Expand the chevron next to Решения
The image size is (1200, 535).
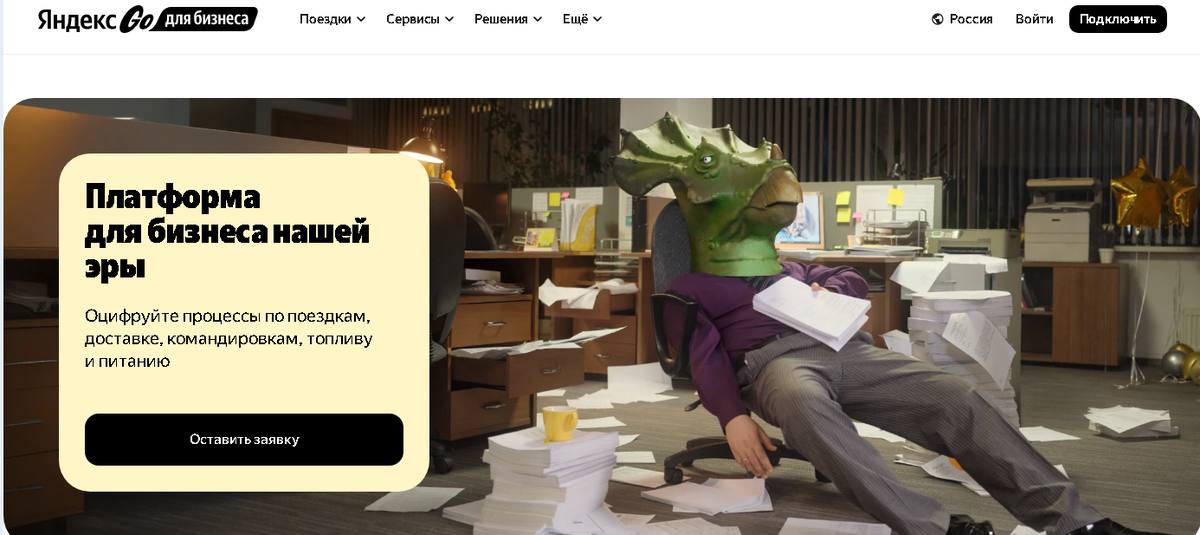pos(537,19)
